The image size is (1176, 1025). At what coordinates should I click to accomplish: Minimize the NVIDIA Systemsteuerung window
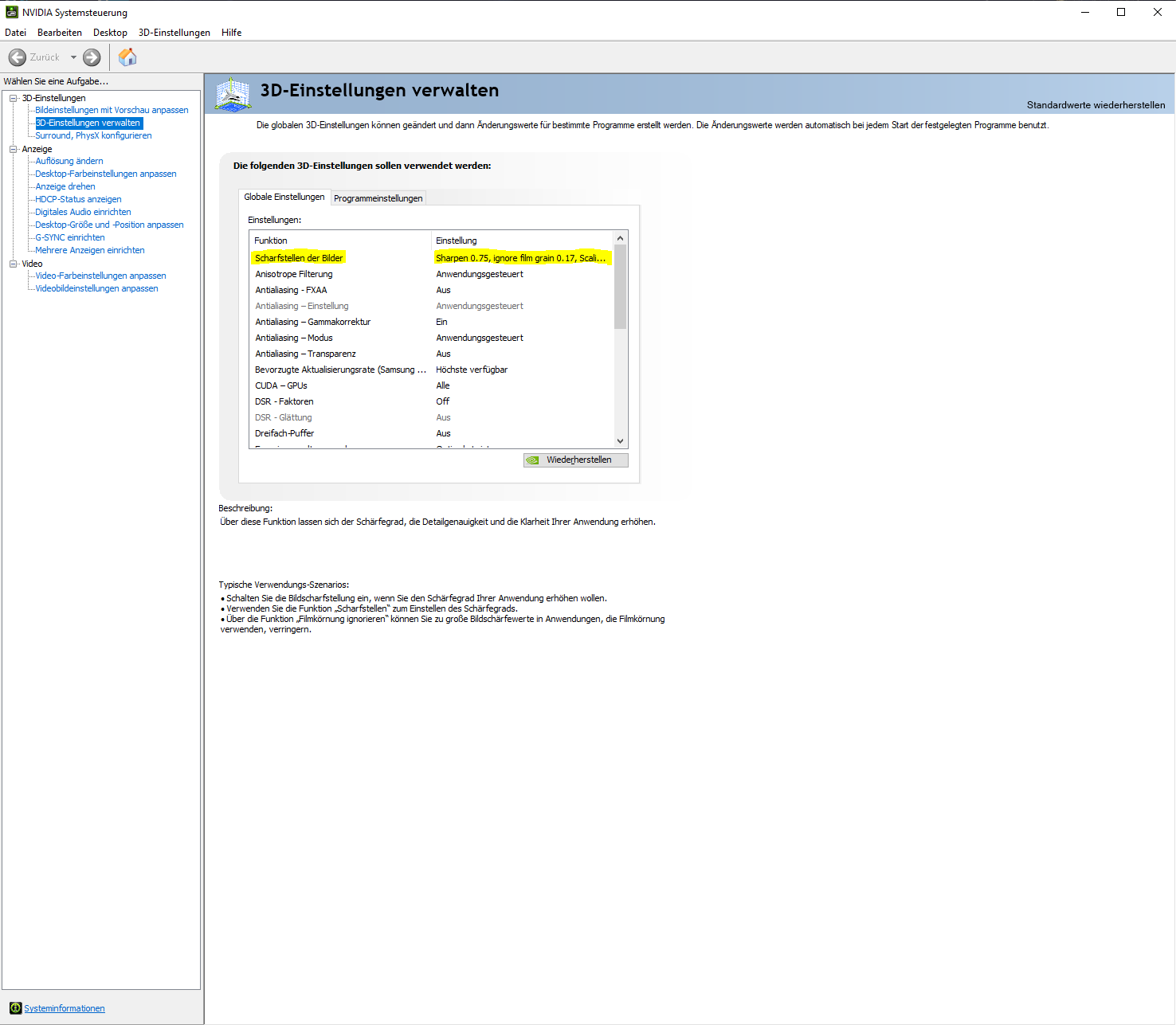click(1084, 12)
